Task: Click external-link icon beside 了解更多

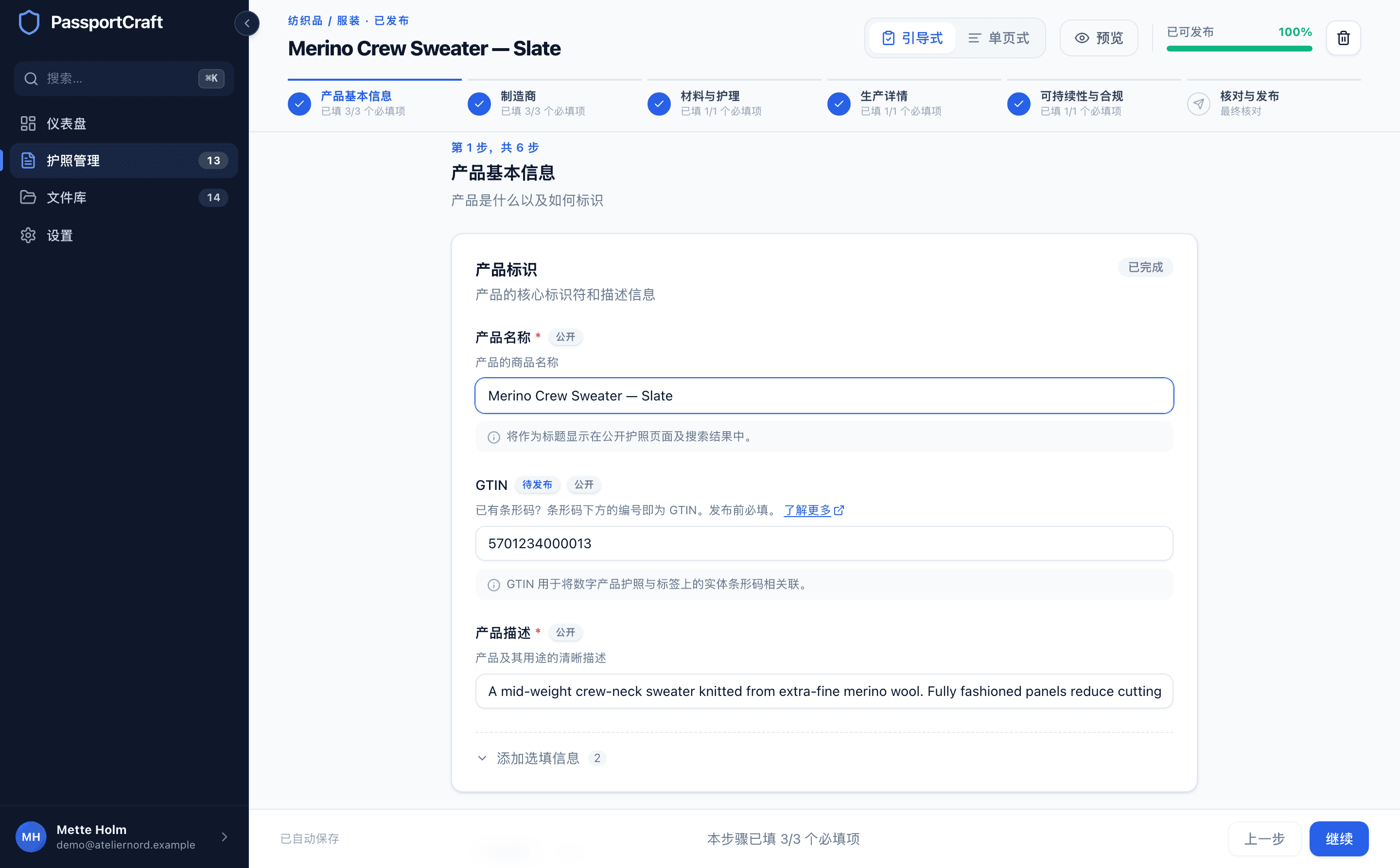Action: point(839,510)
